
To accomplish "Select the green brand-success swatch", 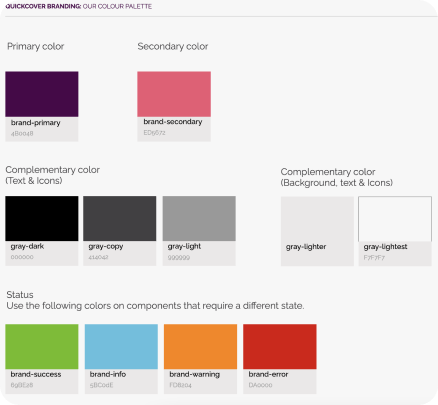I will (x=42, y=347).
